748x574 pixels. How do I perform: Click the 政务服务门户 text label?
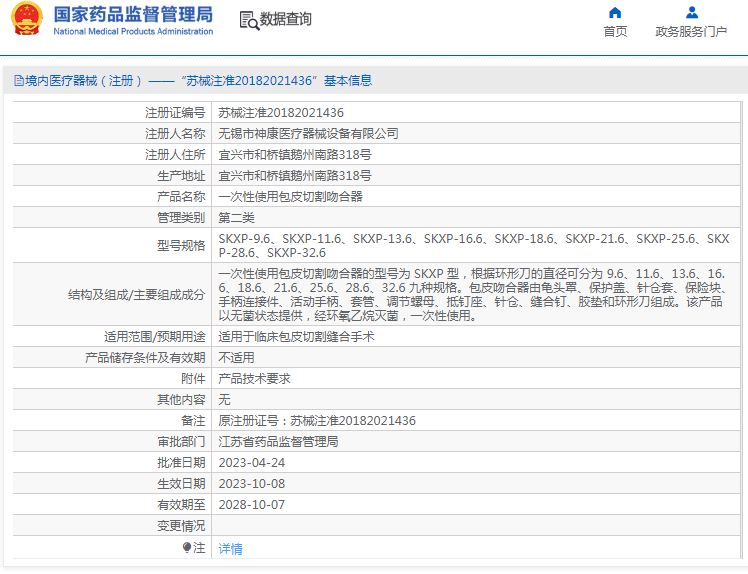691,31
